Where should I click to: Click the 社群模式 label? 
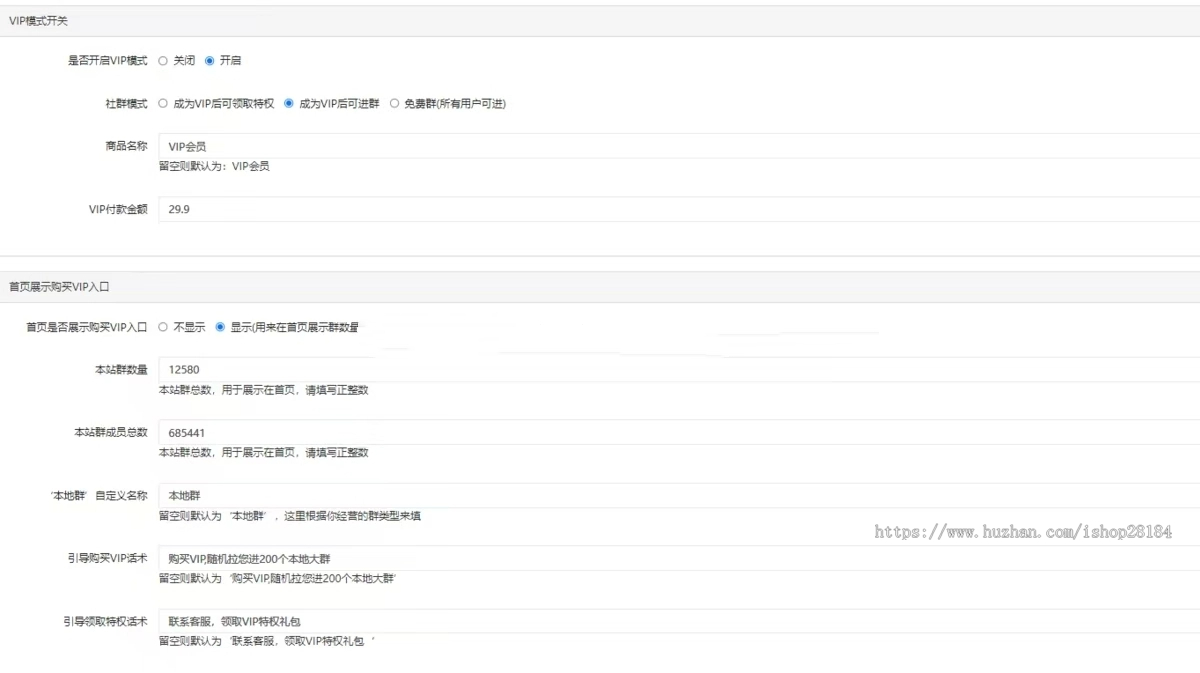click(126, 103)
